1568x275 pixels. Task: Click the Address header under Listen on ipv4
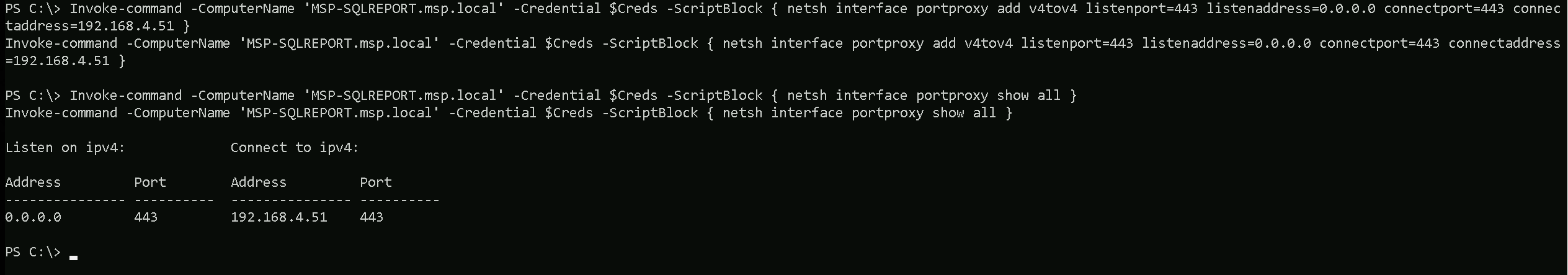click(33, 183)
